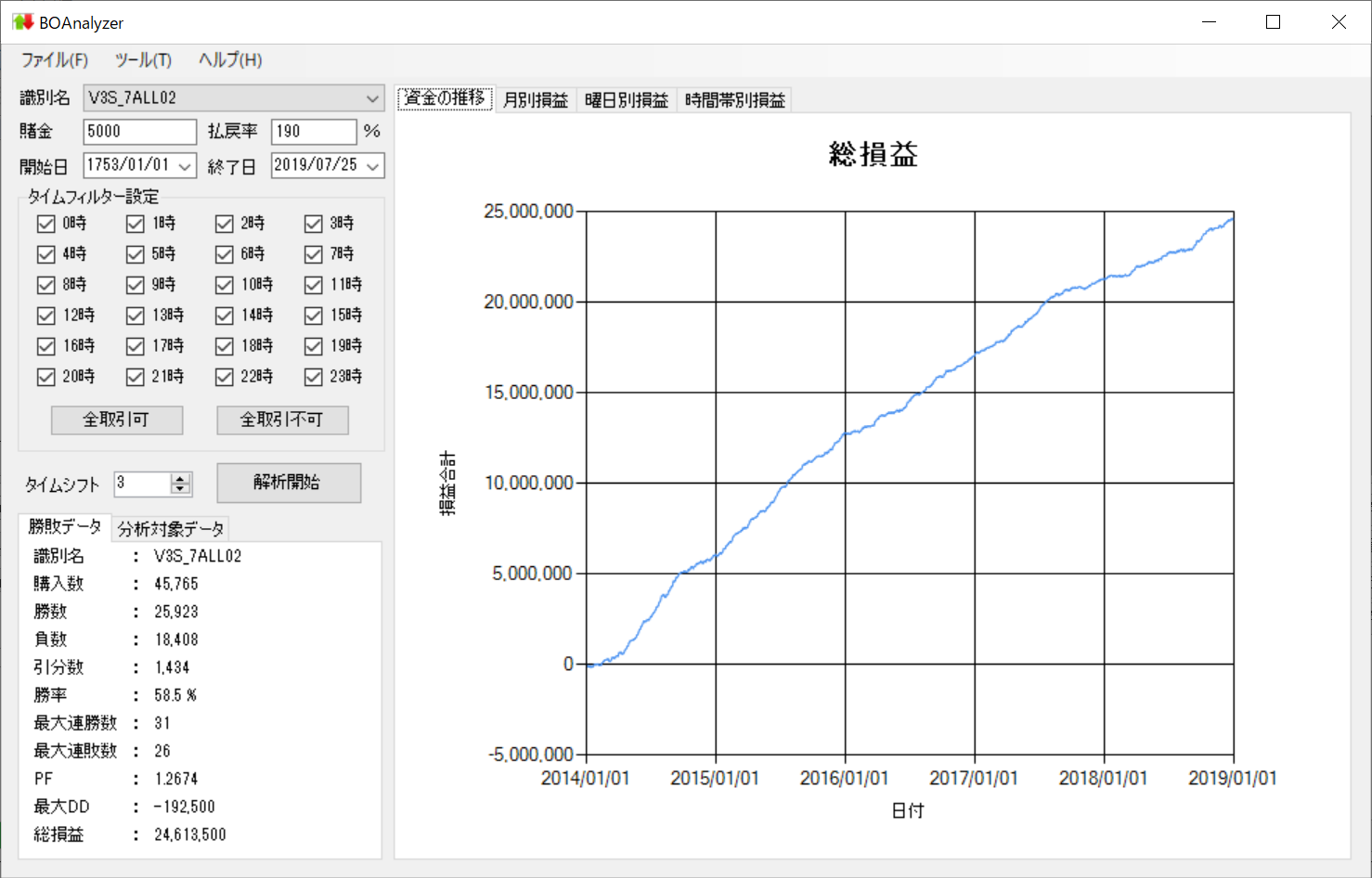Select the 勝敗データ tab
1372x878 pixels.
pos(65,526)
